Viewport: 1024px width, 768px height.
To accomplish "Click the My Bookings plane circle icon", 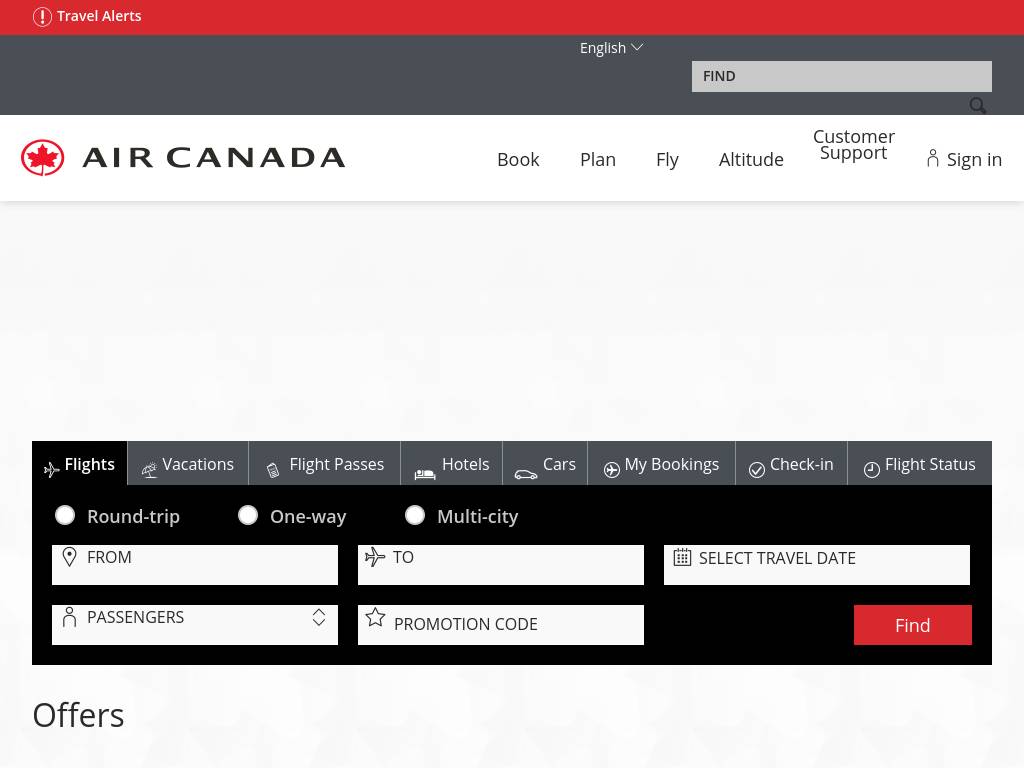I will point(612,470).
